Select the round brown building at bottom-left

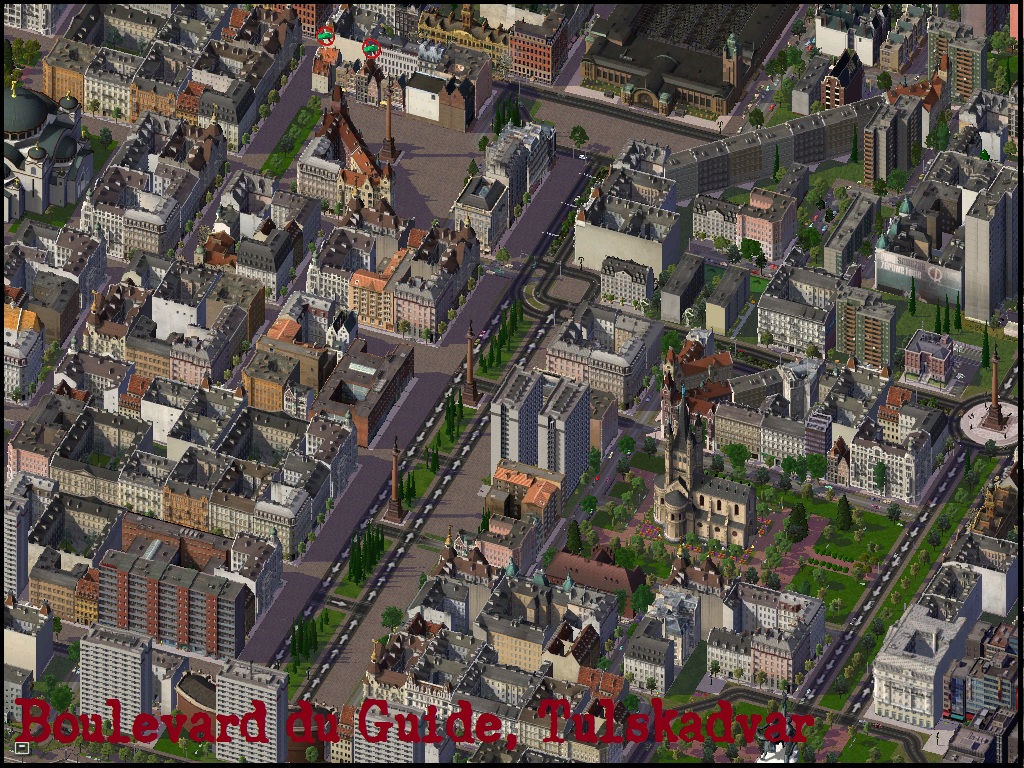pyautogui.click(x=195, y=700)
